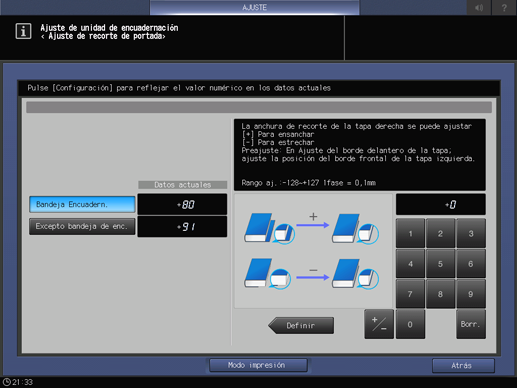Screen dimensions: 517x388
Task: Tap keypad digit 8
Action: pyautogui.click(x=440, y=294)
